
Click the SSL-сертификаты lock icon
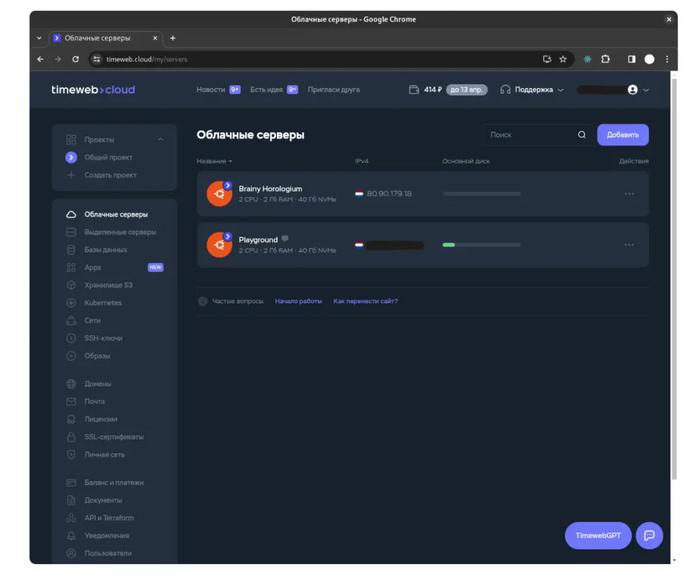pos(71,437)
